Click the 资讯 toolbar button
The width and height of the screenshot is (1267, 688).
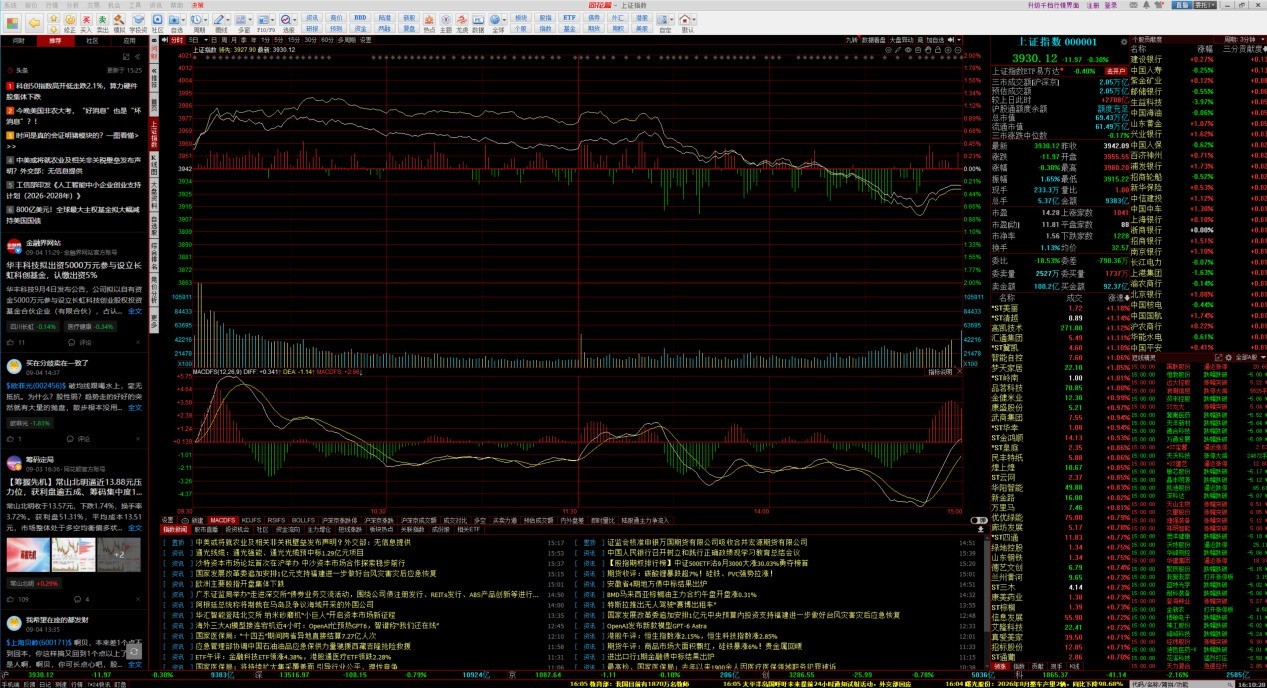pos(312,17)
